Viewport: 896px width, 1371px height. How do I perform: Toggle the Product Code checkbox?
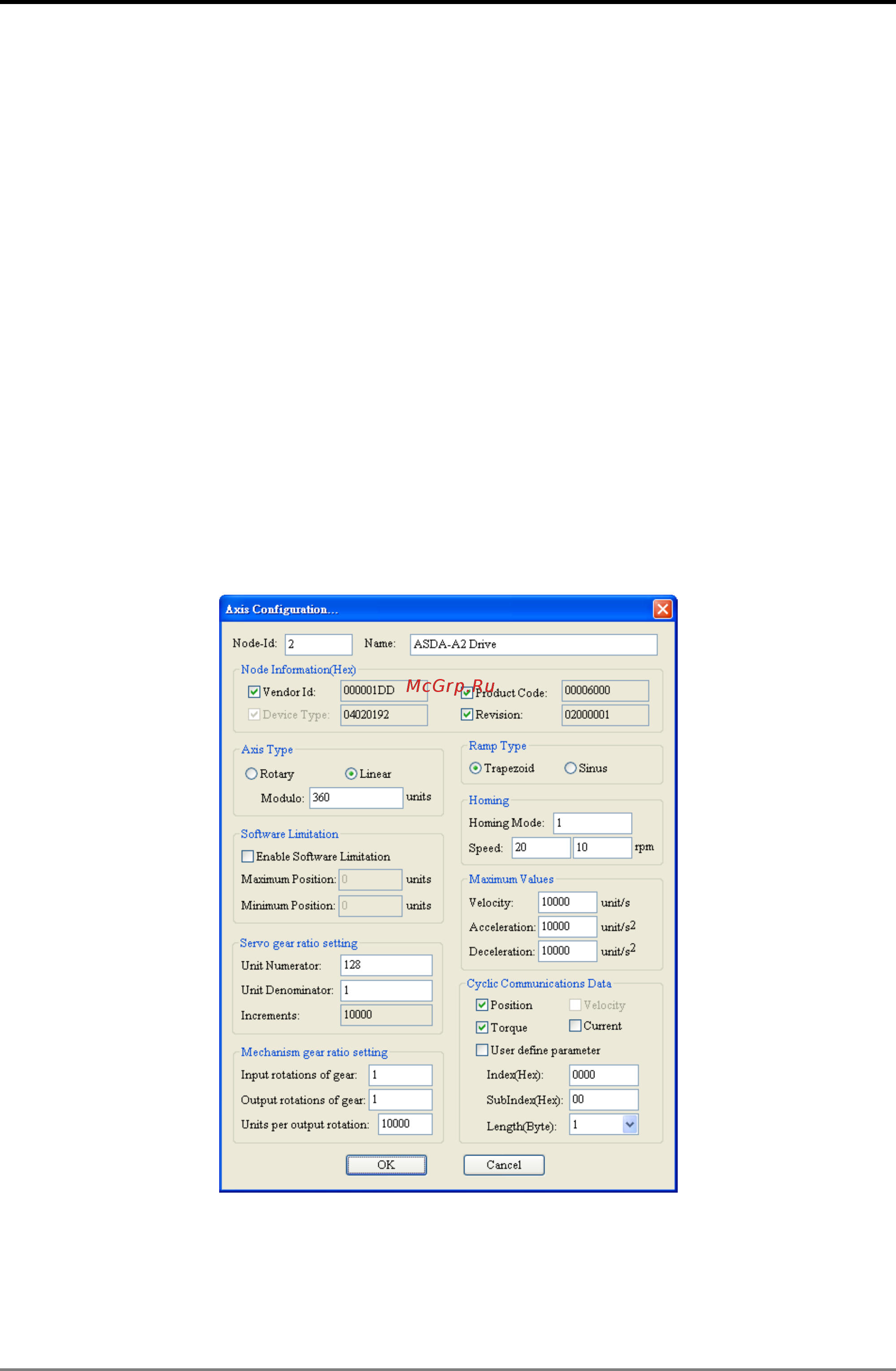pyautogui.click(x=467, y=692)
